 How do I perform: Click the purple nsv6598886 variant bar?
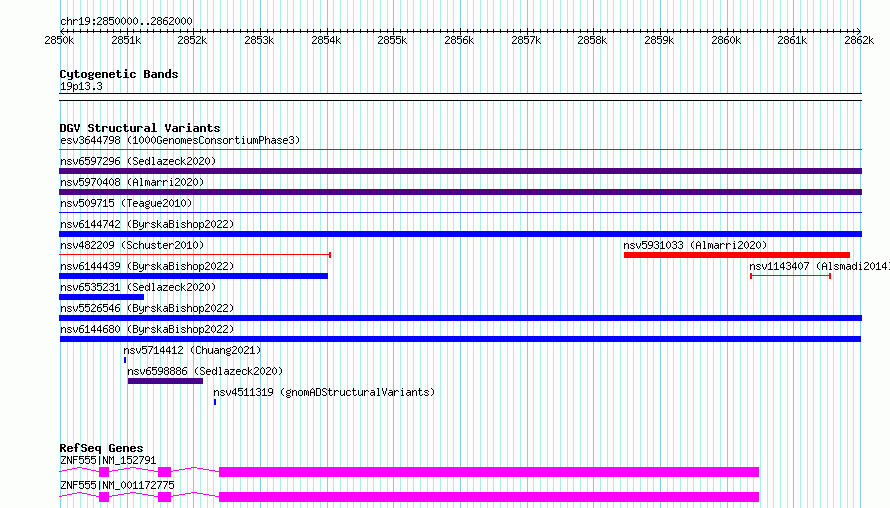165,381
